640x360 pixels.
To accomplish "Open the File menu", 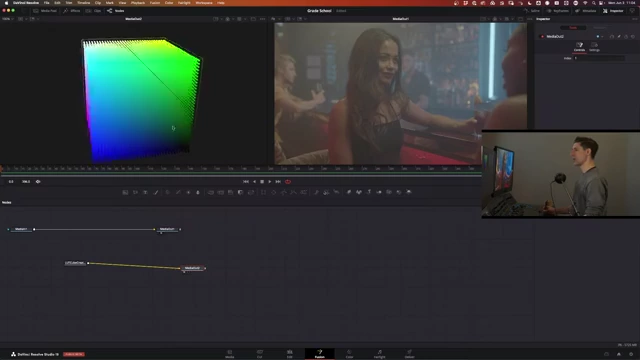I will point(47,3).
